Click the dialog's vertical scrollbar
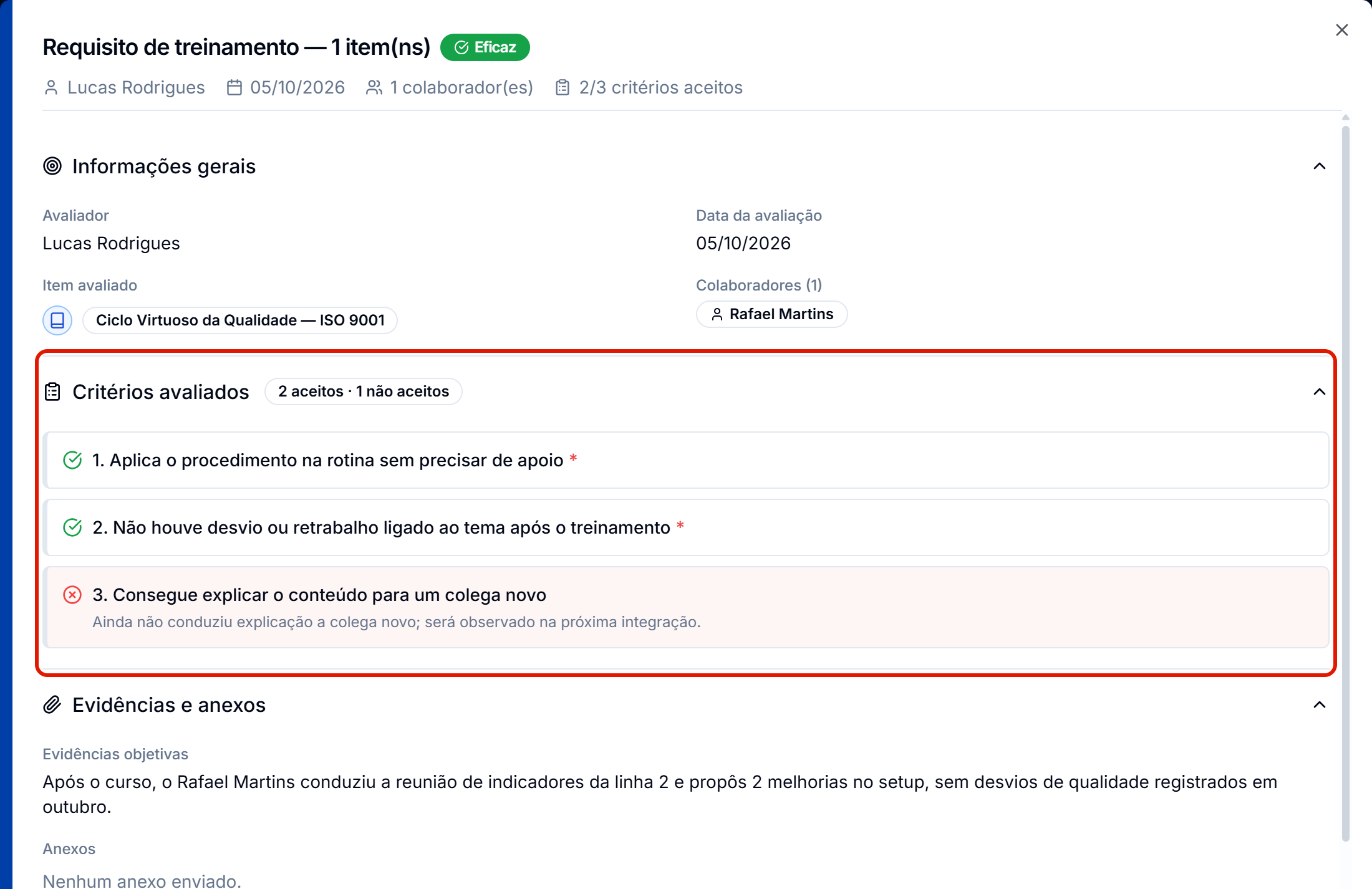This screenshot has width=1372, height=889. click(x=1346, y=483)
